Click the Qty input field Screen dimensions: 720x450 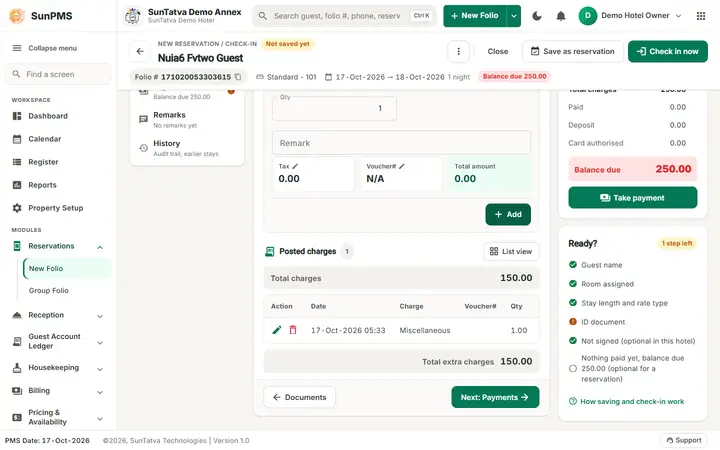(334, 108)
